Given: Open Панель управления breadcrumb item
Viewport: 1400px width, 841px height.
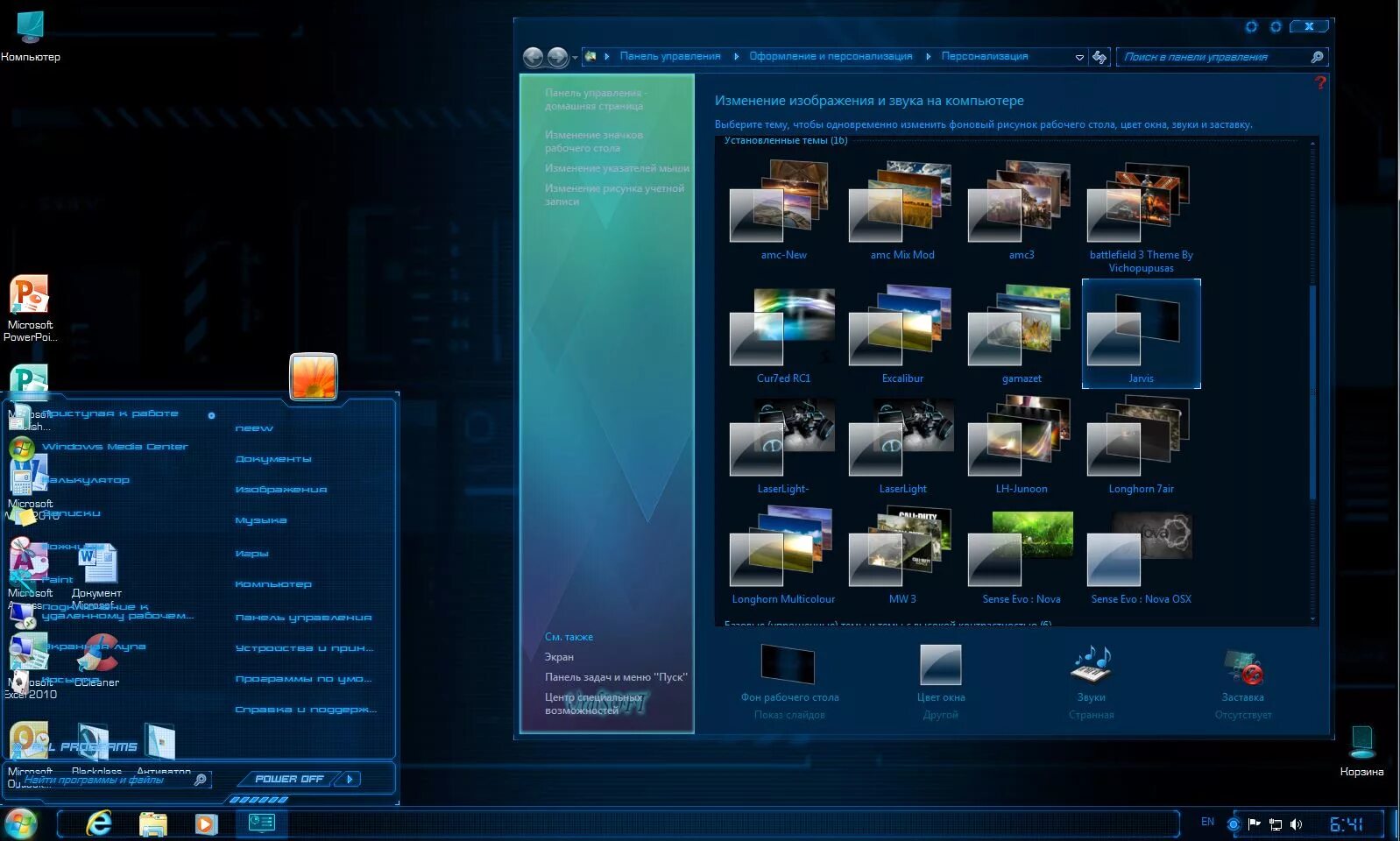Looking at the screenshot, I should (x=670, y=56).
